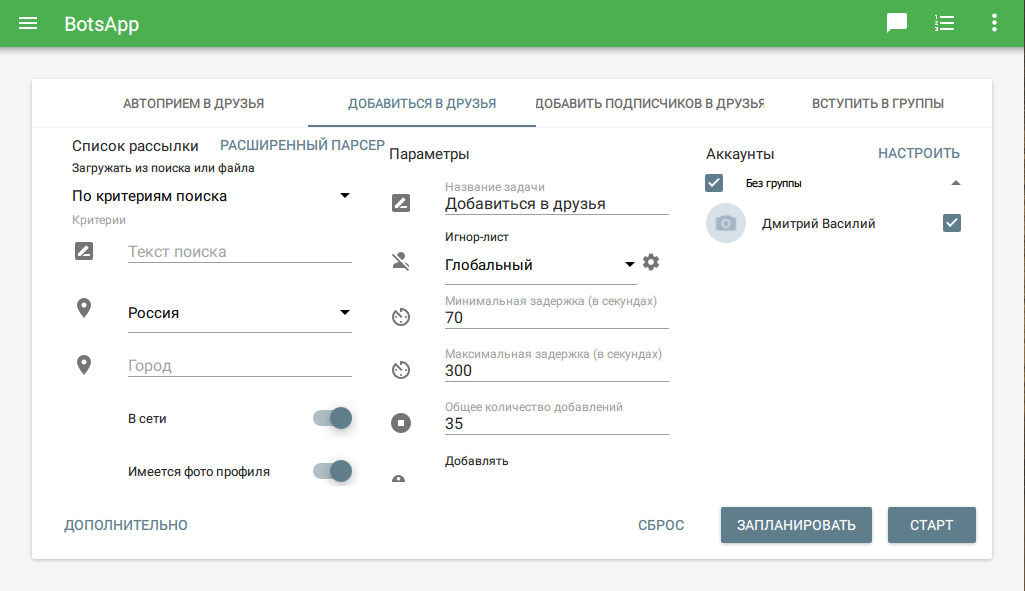Click the Запланировать button

[796, 525]
